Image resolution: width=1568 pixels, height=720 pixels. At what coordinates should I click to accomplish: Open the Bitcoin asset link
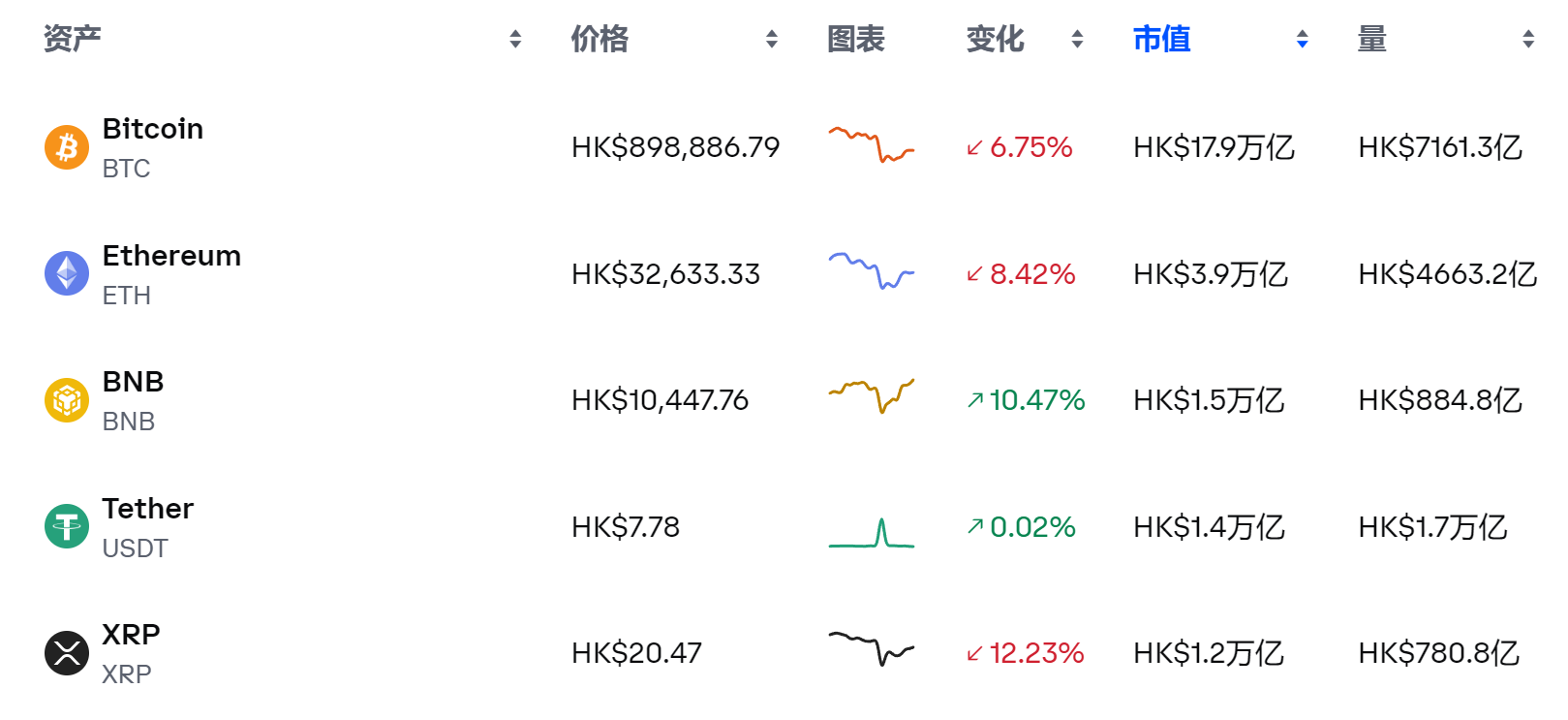point(153,129)
